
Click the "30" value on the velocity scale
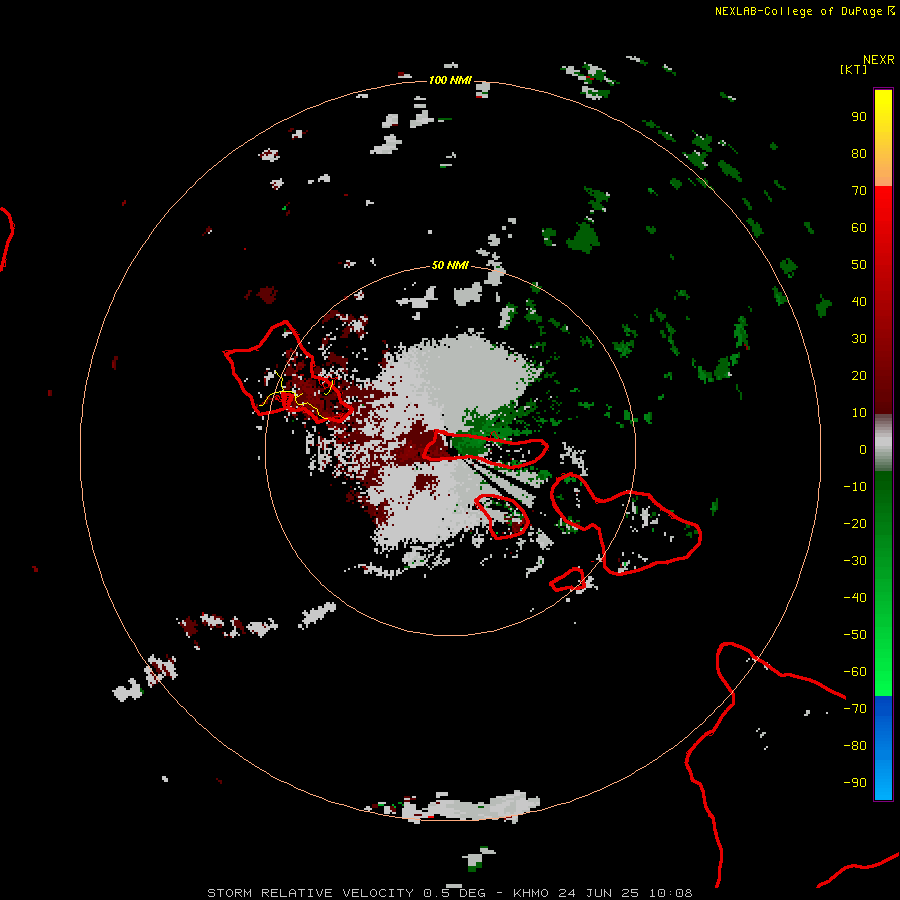tap(859, 339)
